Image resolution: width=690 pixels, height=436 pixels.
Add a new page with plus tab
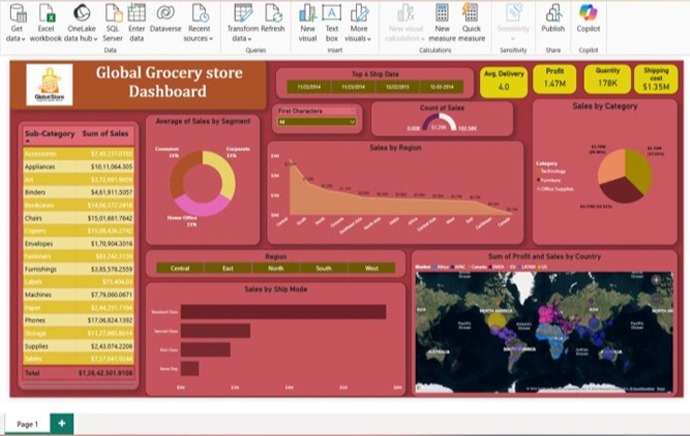[x=61, y=424]
